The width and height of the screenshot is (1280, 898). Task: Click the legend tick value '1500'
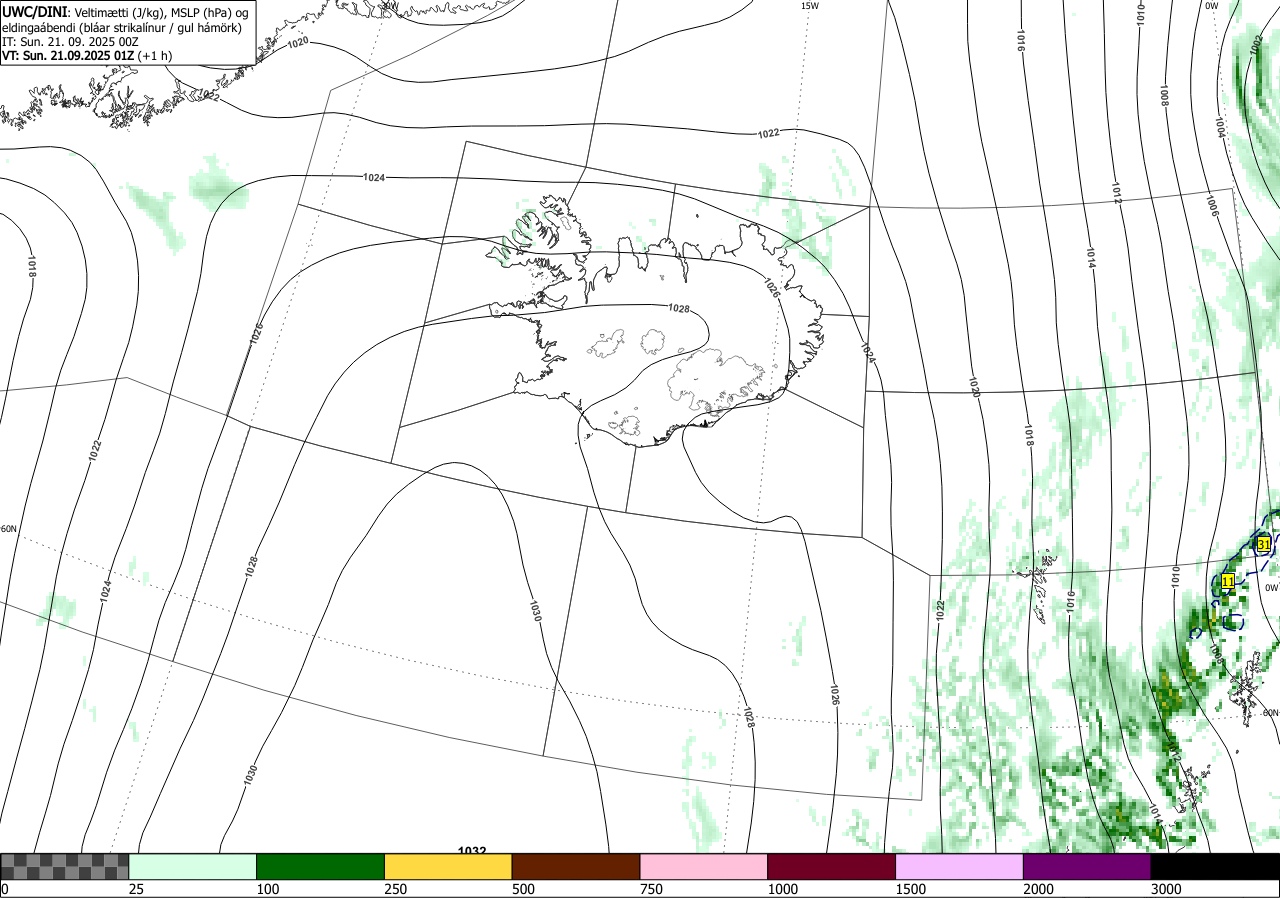pyautogui.click(x=911, y=889)
